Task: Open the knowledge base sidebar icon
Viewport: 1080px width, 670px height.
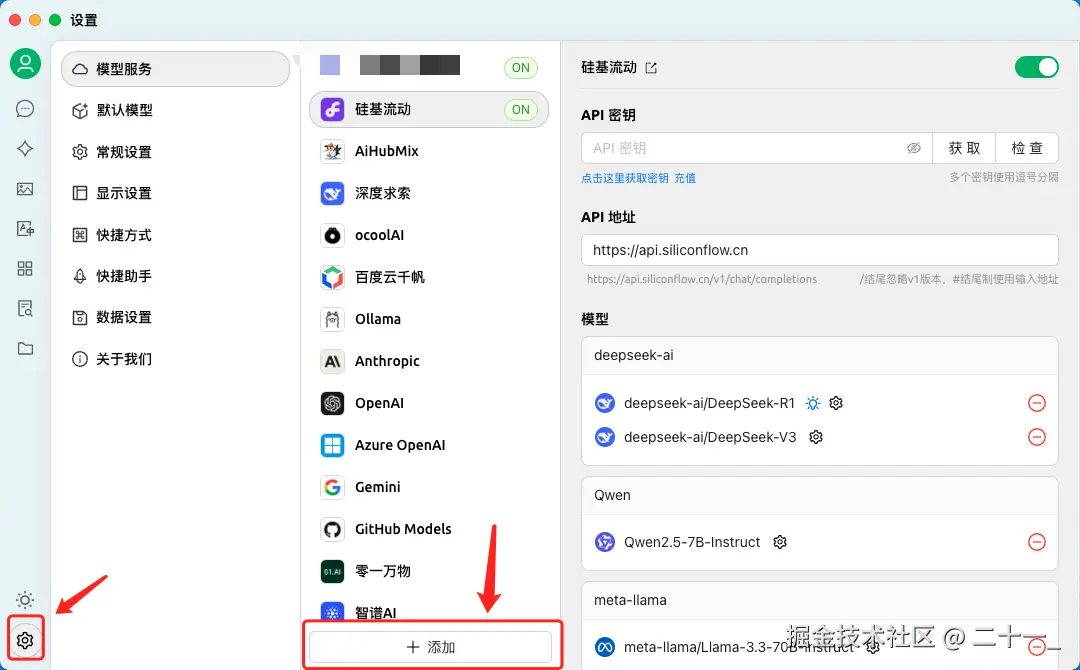Action: 25,308
